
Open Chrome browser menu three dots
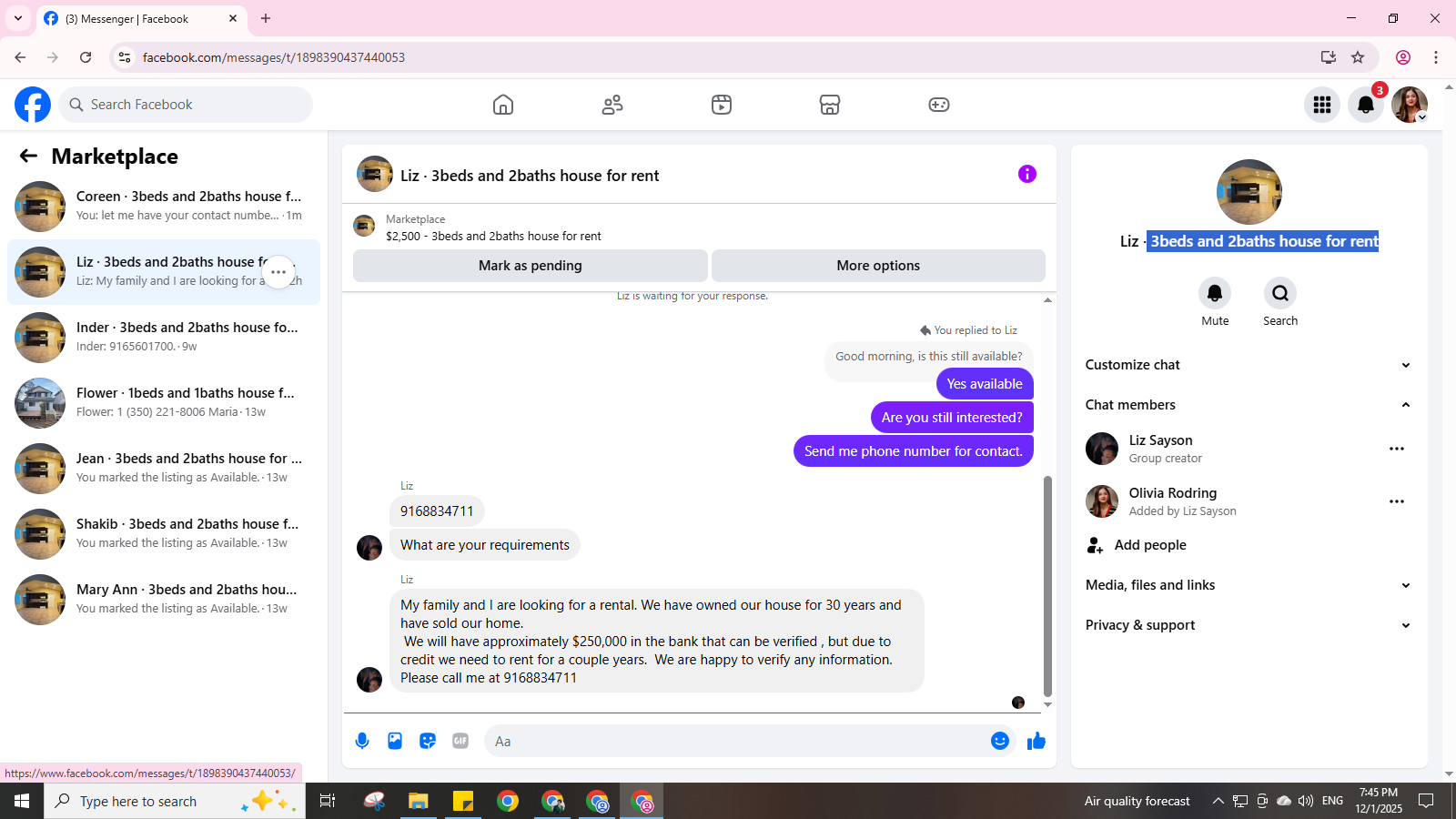1436,57
